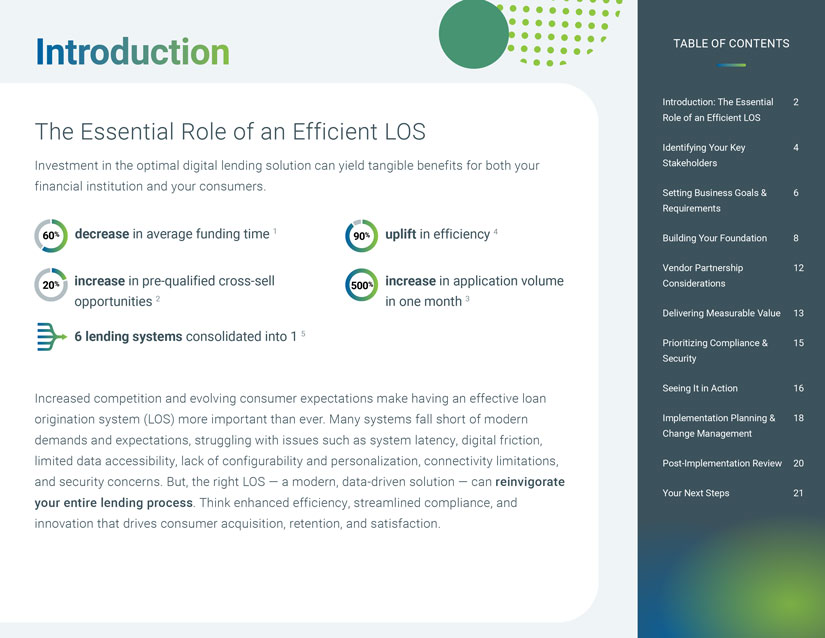The height and width of the screenshot is (638, 825).
Task: Open Prioritizing Compliance & Security section
Action: (x=714, y=350)
